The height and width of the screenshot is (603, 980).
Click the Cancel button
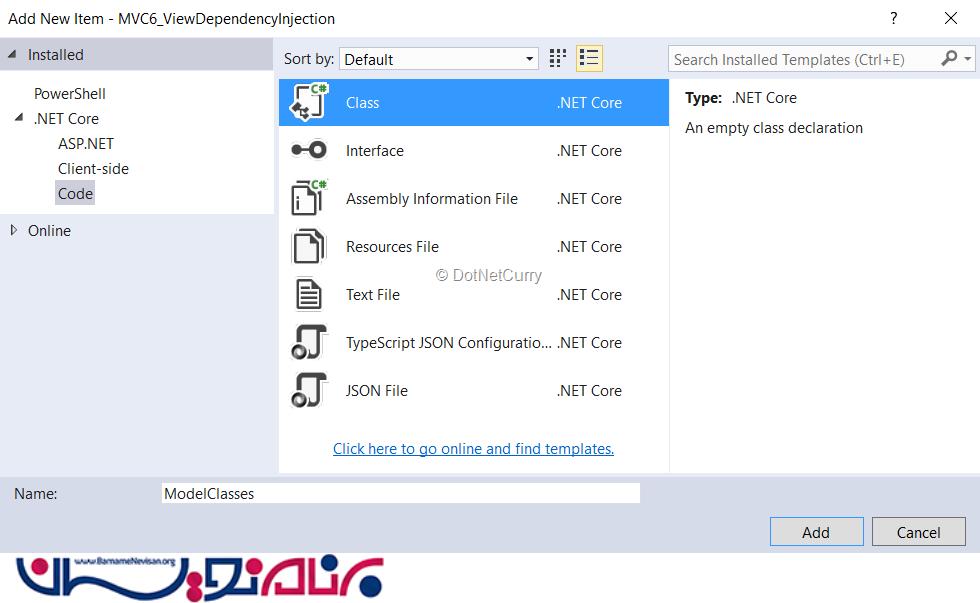[918, 532]
